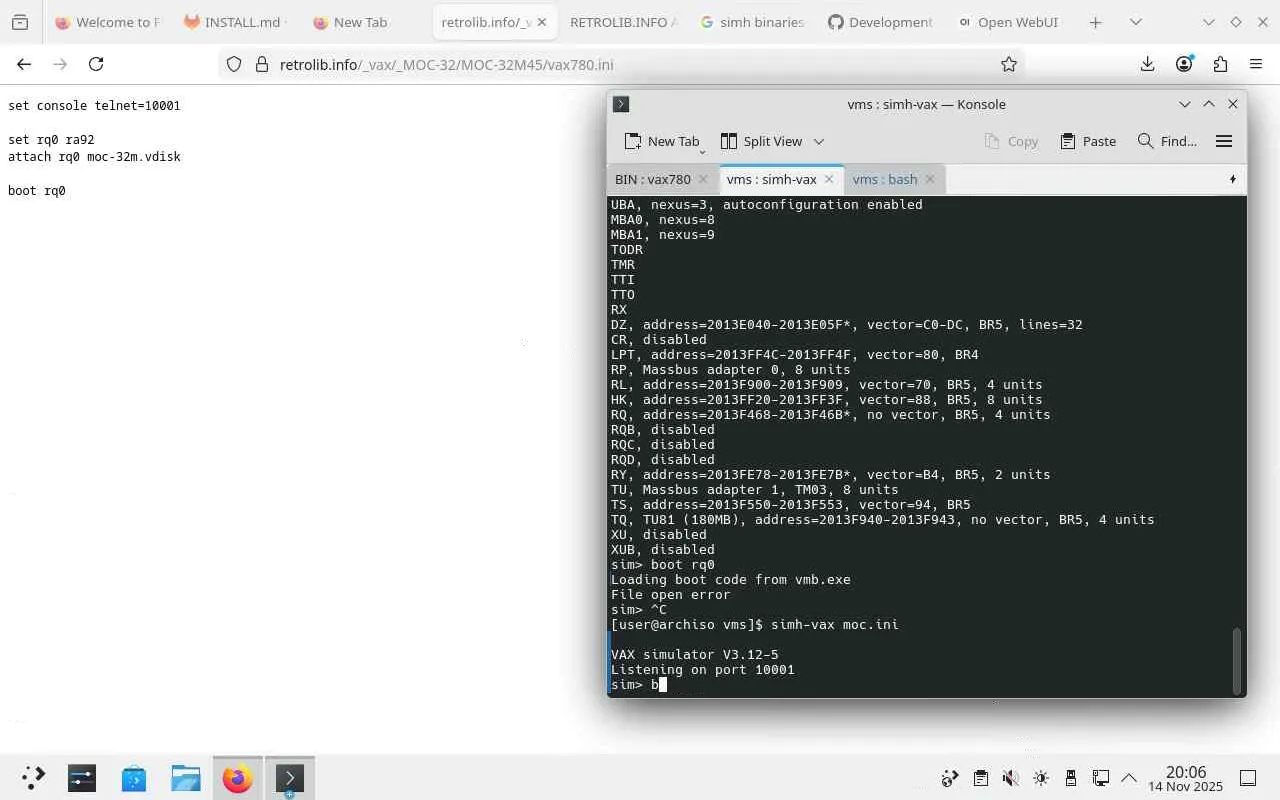This screenshot has width=1280, height=800.
Task: Reload the retrolib.info page
Action: point(96,64)
